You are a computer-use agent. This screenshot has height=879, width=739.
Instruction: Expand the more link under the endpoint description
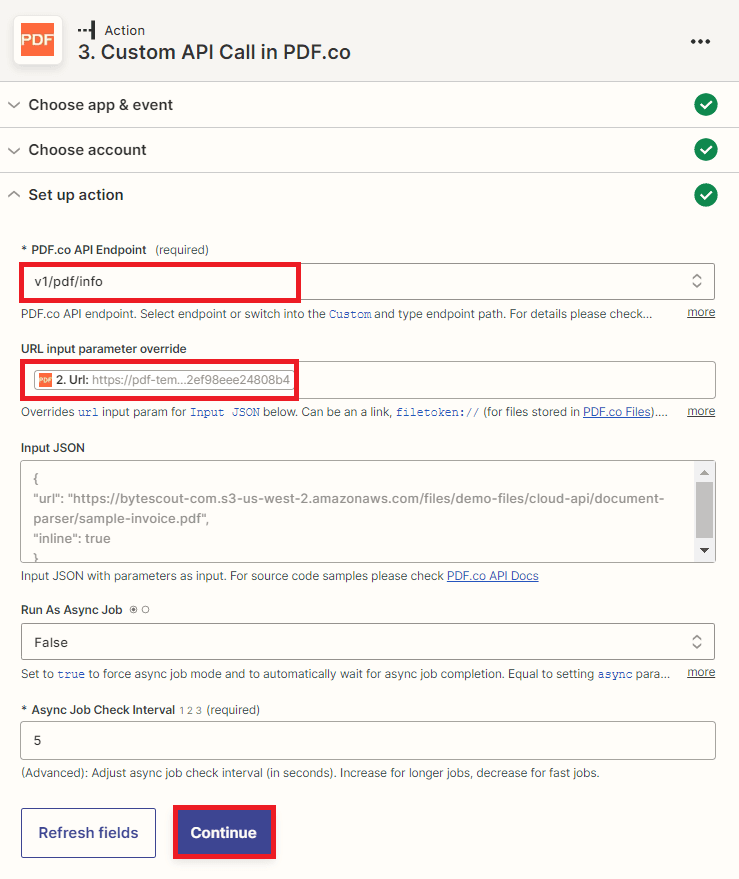(700, 312)
